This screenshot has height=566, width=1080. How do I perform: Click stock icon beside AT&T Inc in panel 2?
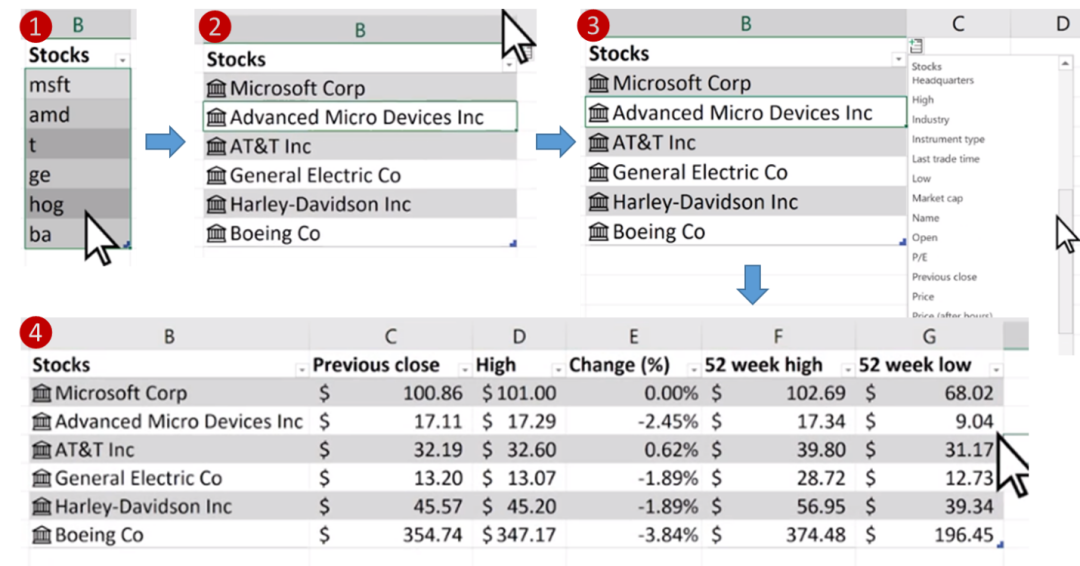click(216, 146)
